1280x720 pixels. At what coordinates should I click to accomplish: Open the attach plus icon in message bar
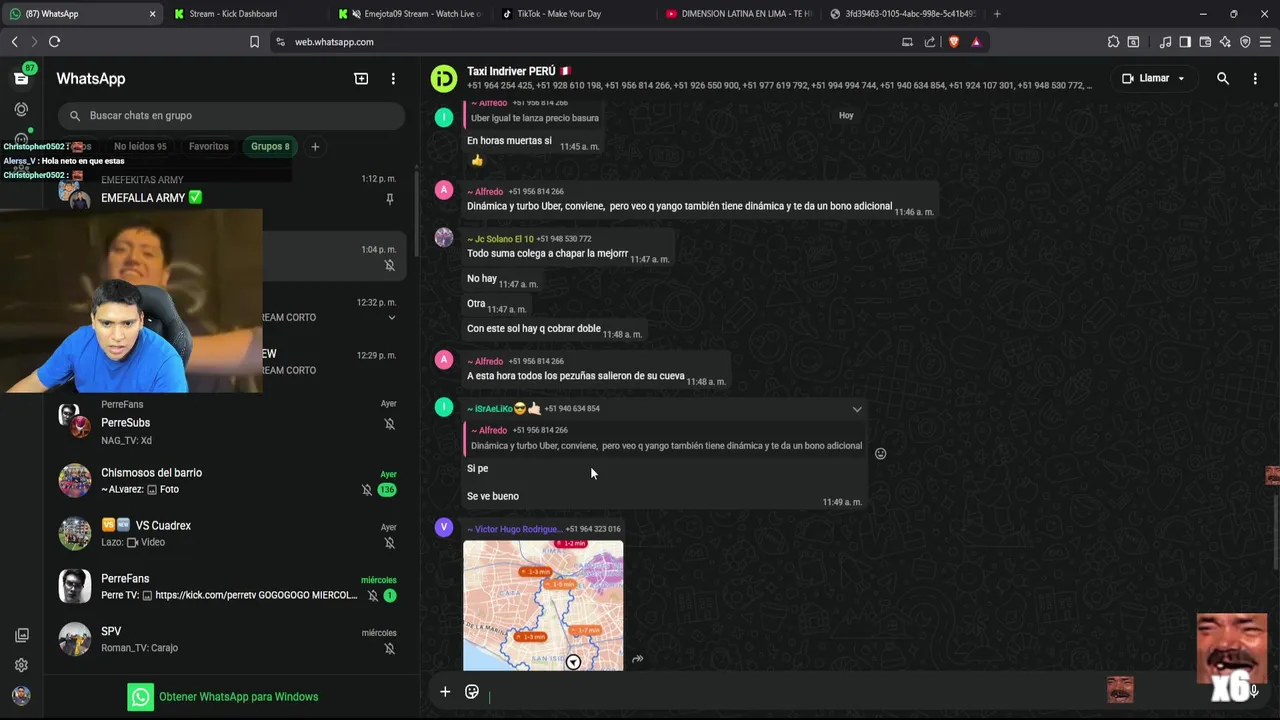(445, 691)
